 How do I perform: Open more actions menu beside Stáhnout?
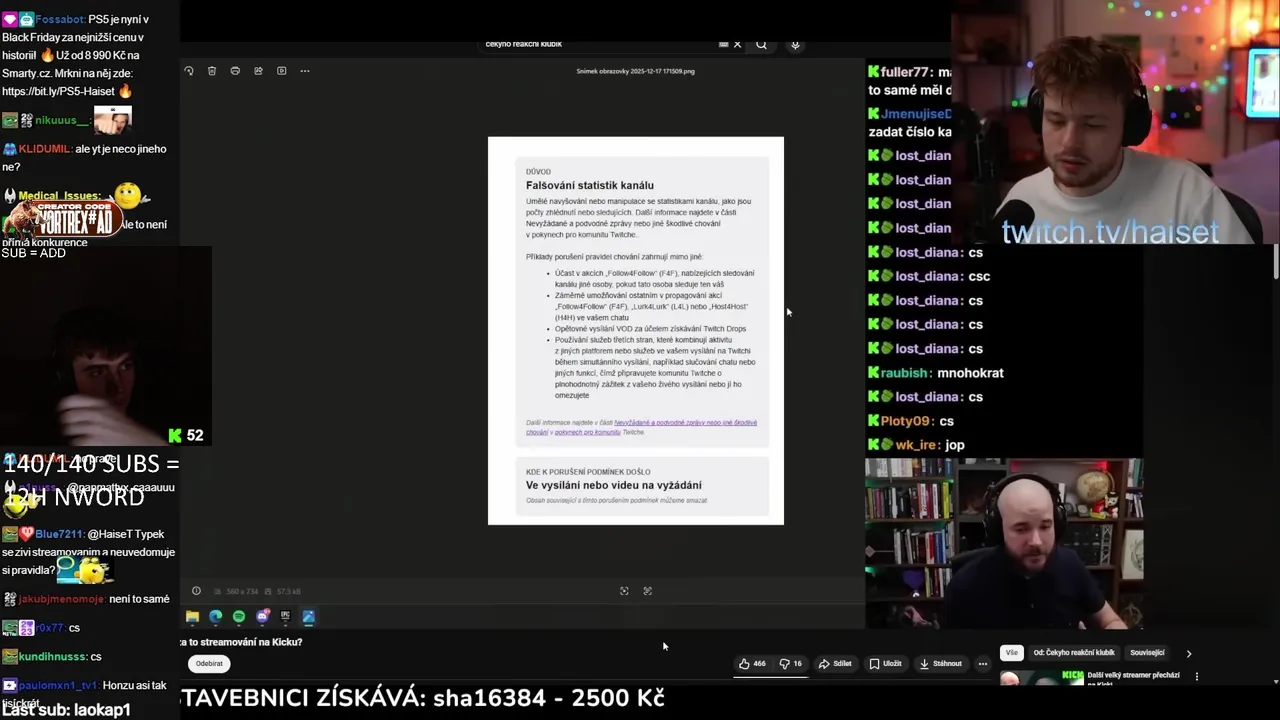coord(983,664)
